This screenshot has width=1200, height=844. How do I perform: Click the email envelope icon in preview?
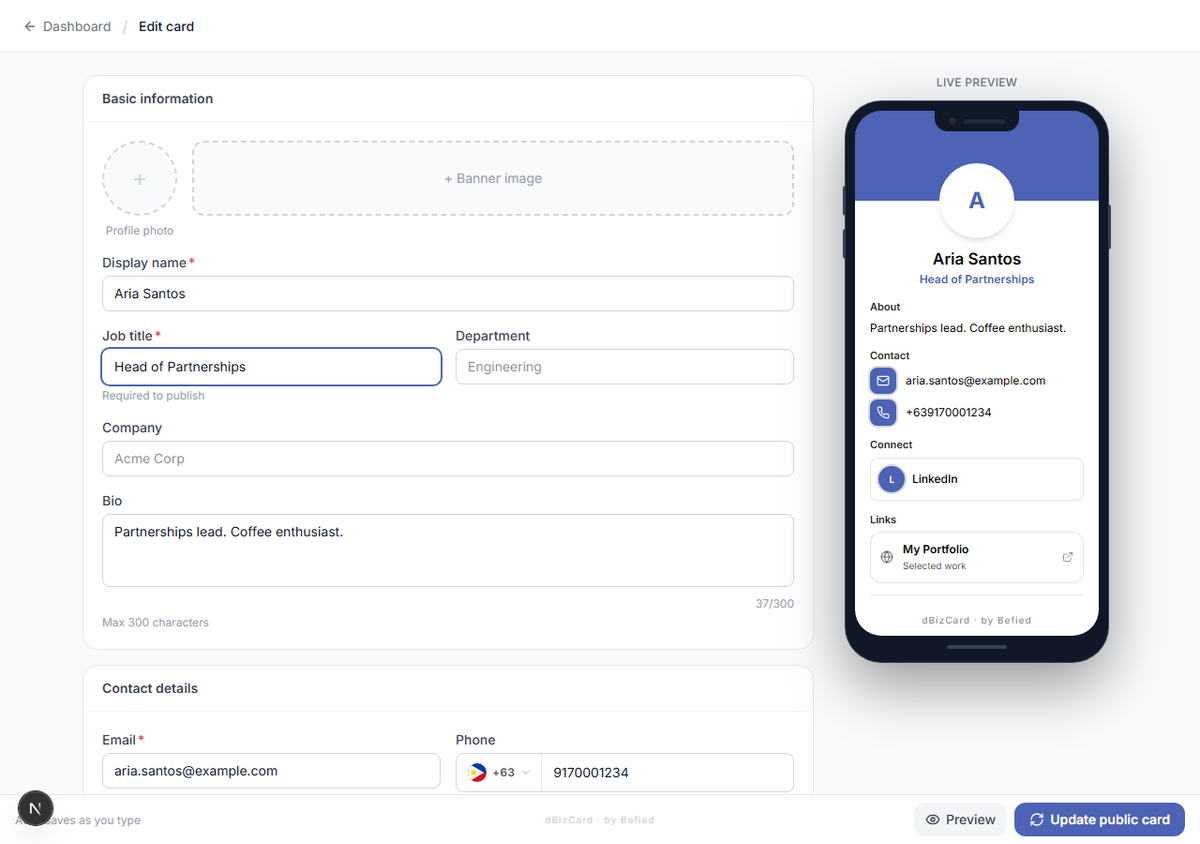tap(883, 381)
